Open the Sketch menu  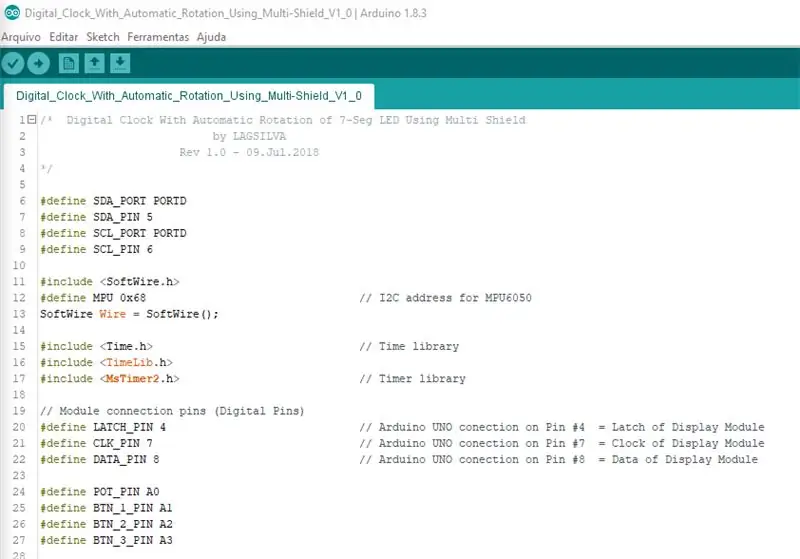point(103,37)
